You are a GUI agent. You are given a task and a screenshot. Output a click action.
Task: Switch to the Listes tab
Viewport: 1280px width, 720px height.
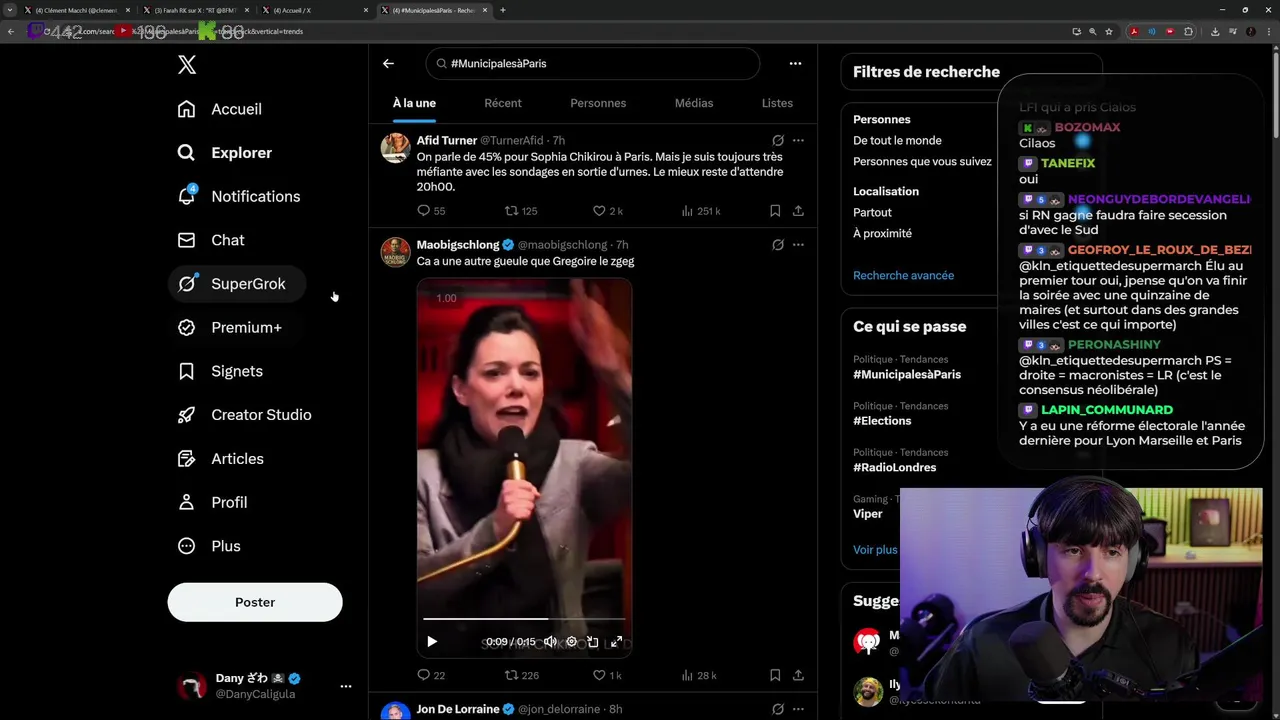777,103
